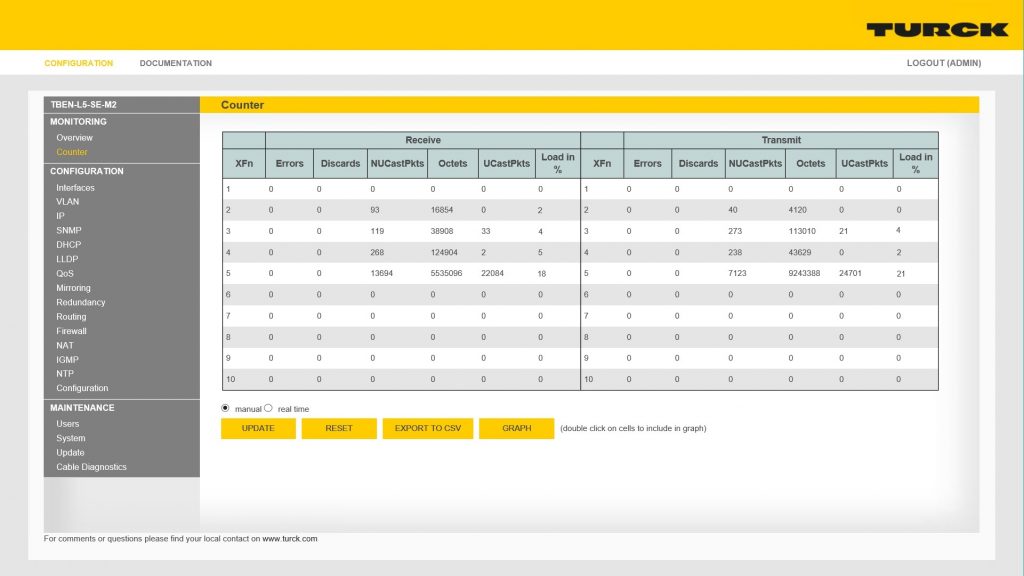Enable real time update mode
This screenshot has width=1024, height=576.
[x=268, y=408]
